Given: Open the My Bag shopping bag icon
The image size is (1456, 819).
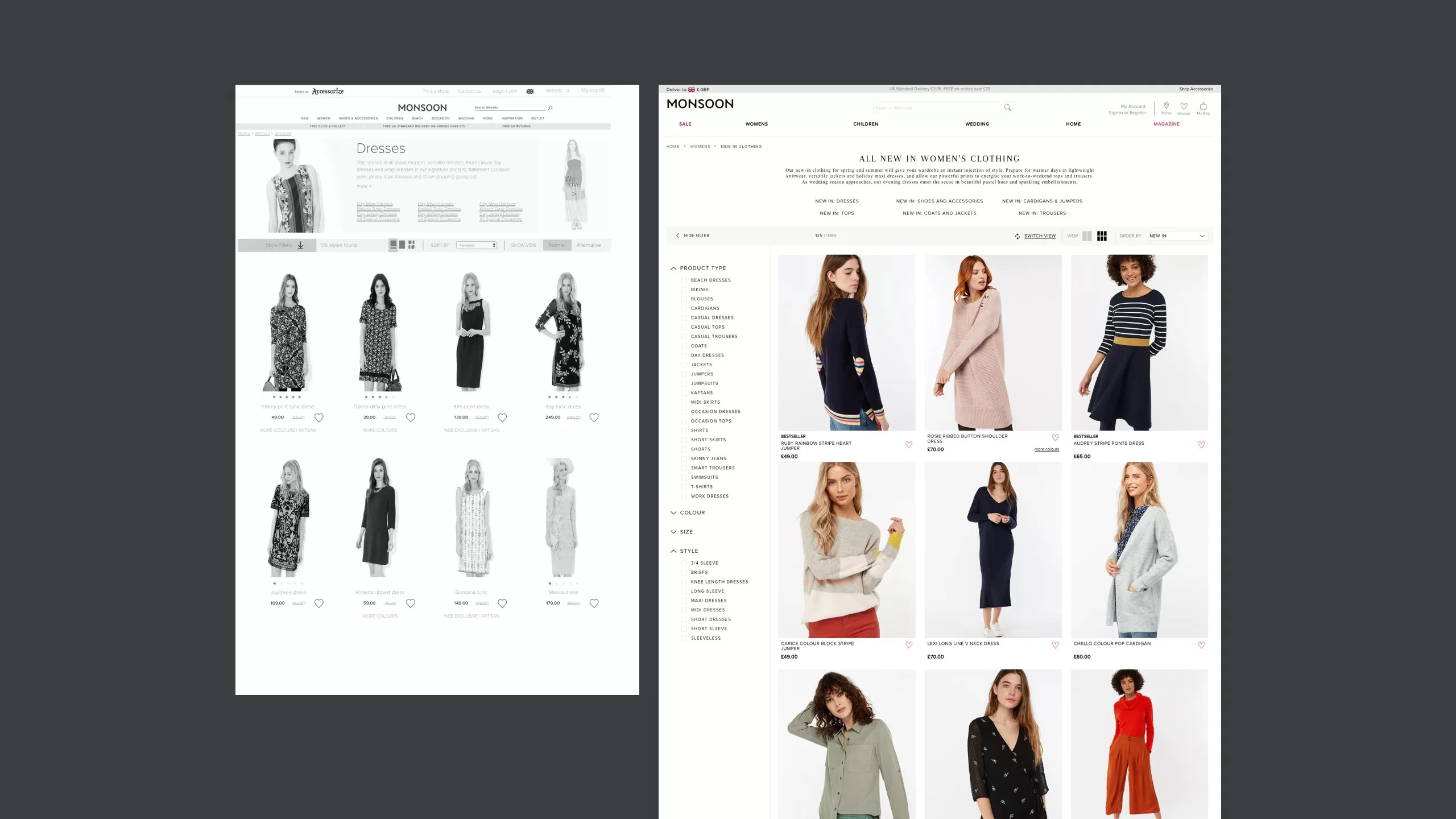Looking at the screenshot, I should tap(1203, 106).
